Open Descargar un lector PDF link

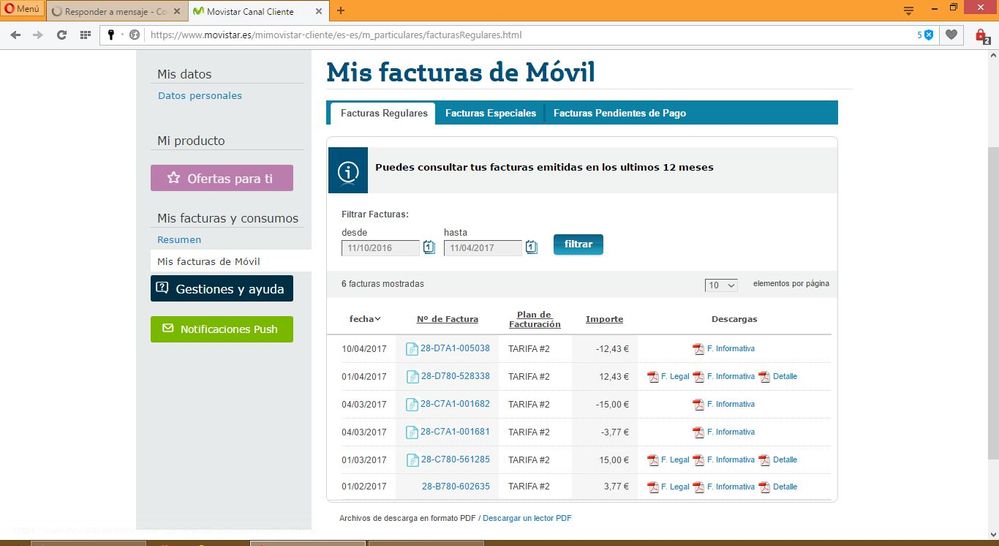point(527,518)
